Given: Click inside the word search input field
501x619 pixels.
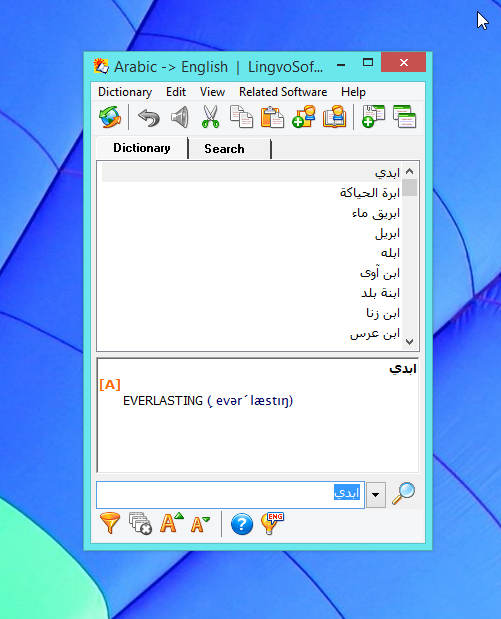Looking at the screenshot, I should point(230,495).
